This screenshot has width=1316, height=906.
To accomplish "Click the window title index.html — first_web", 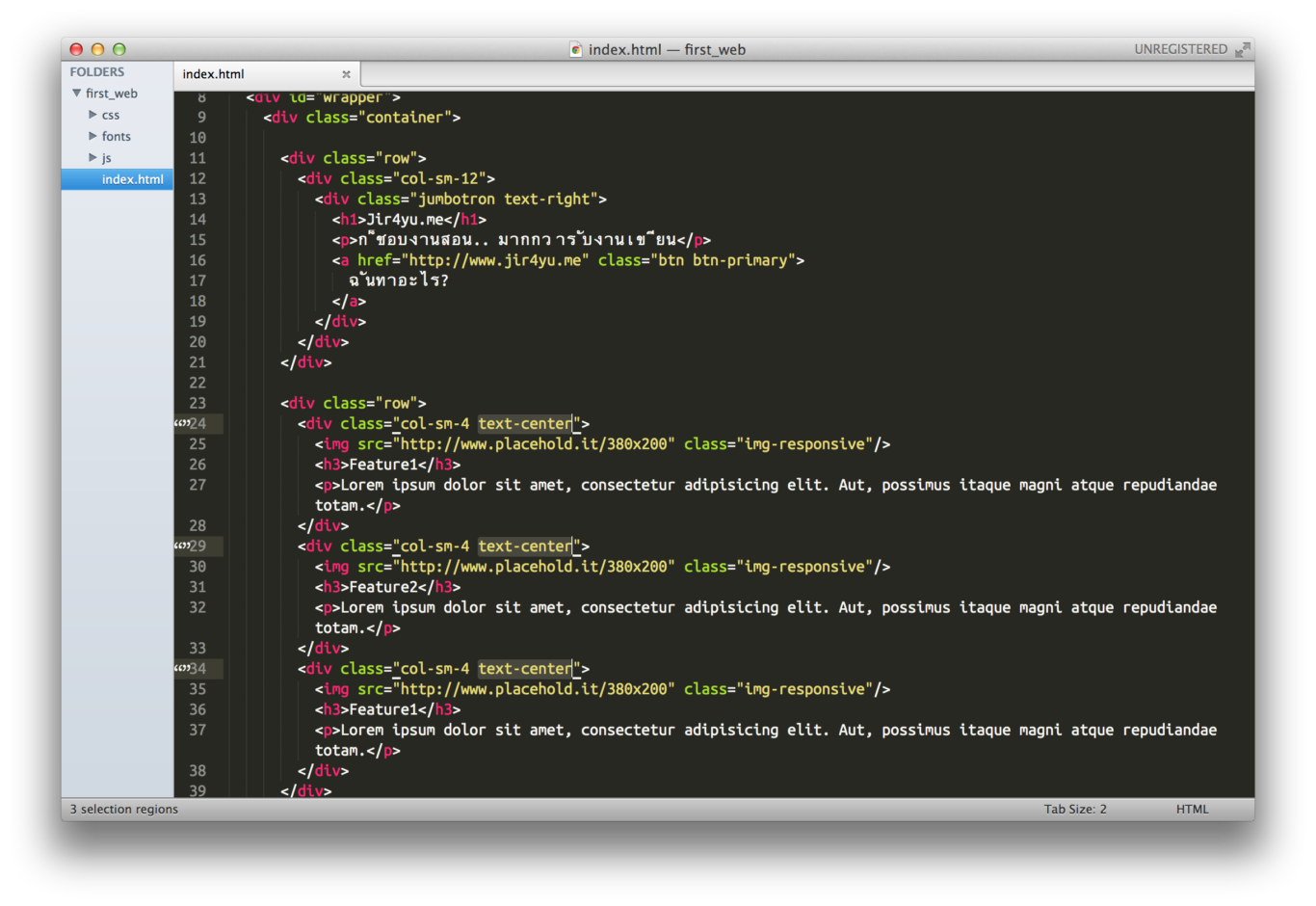I will tap(667, 49).
